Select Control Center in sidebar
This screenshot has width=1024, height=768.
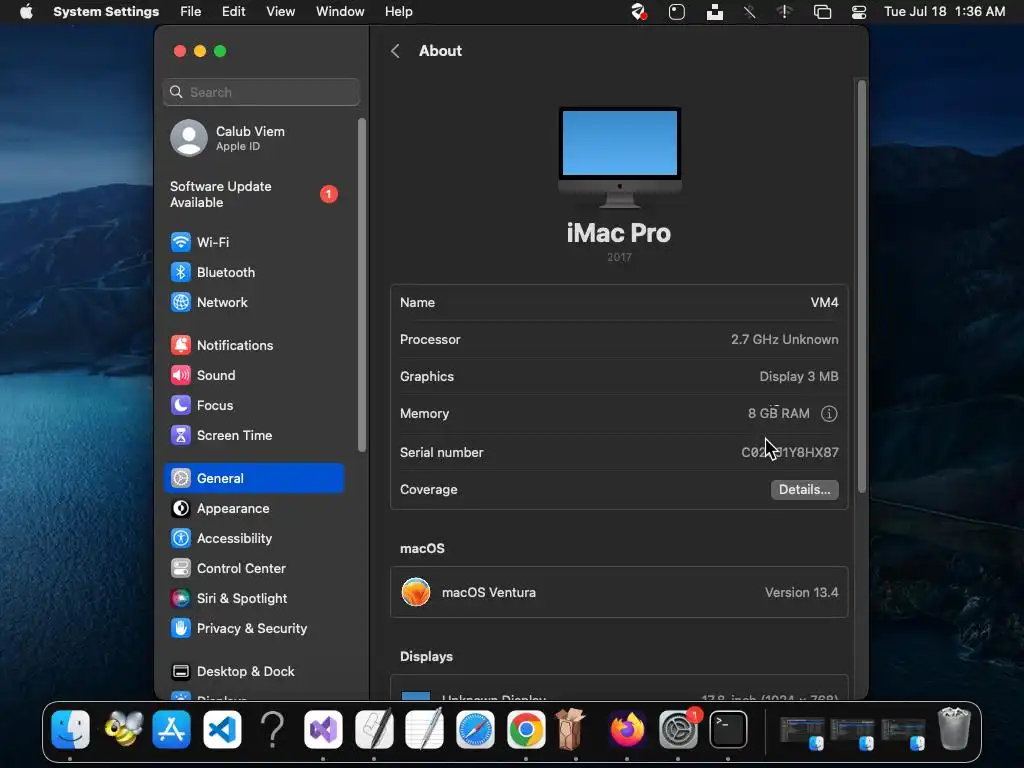(253, 569)
